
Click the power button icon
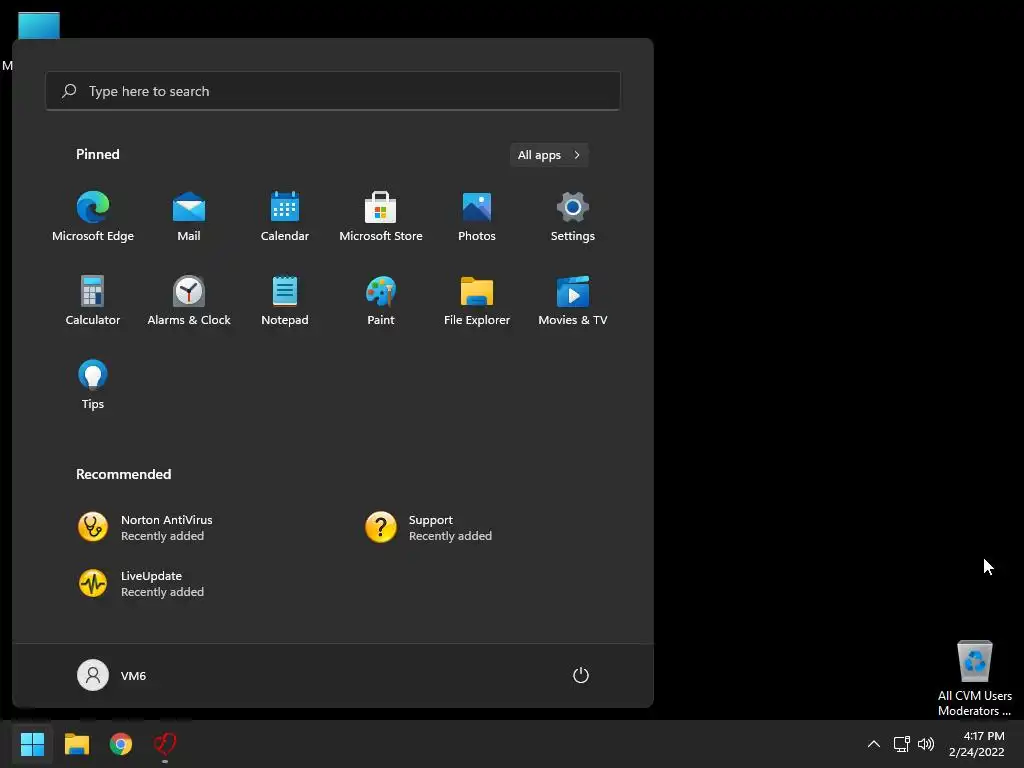pos(581,675)
